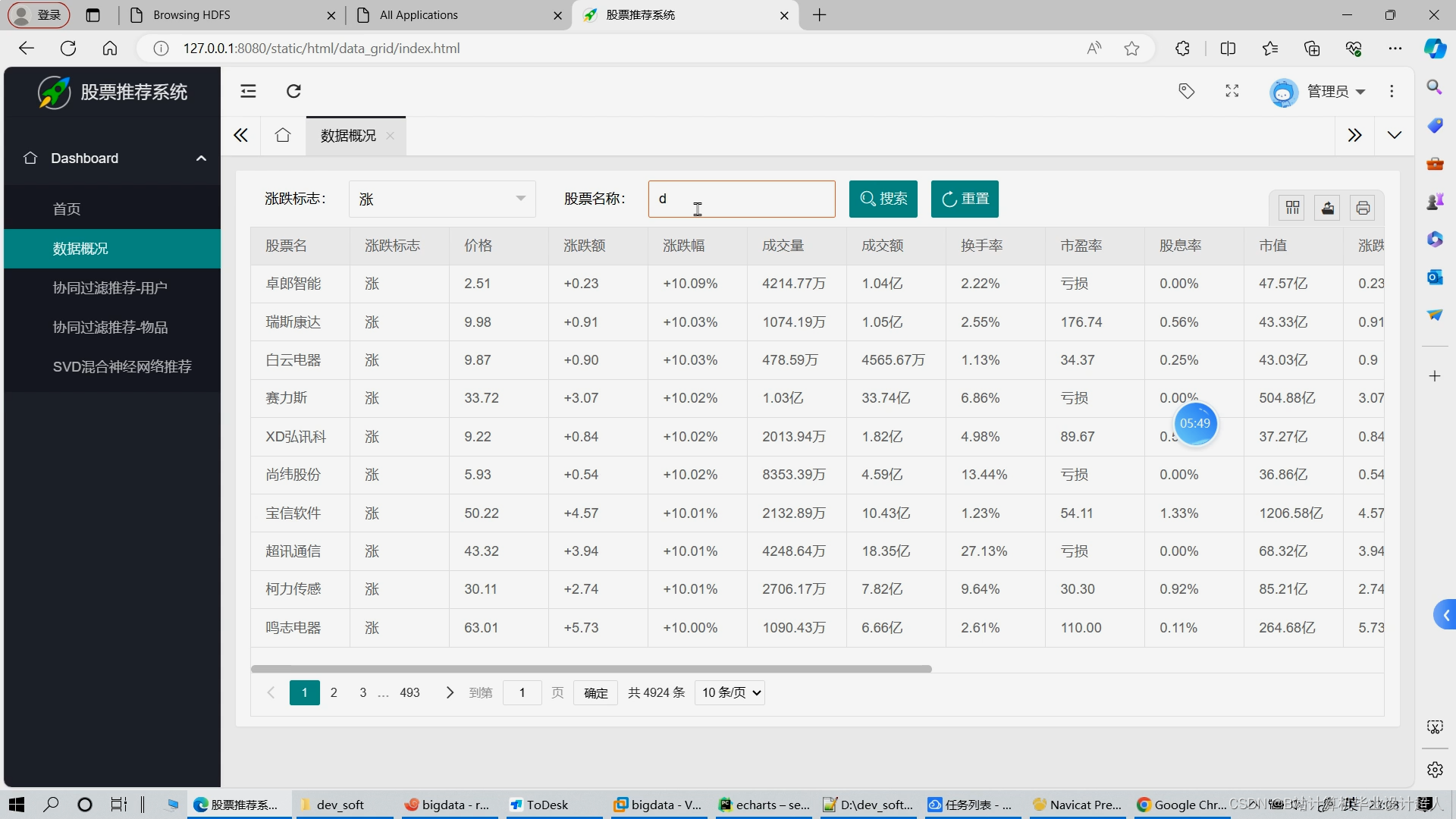Image resolution: width=1456 pixels, height=819 pixels.
Task: Open SVD混合神经网络推荐 menu item
Action: (122, 366)
